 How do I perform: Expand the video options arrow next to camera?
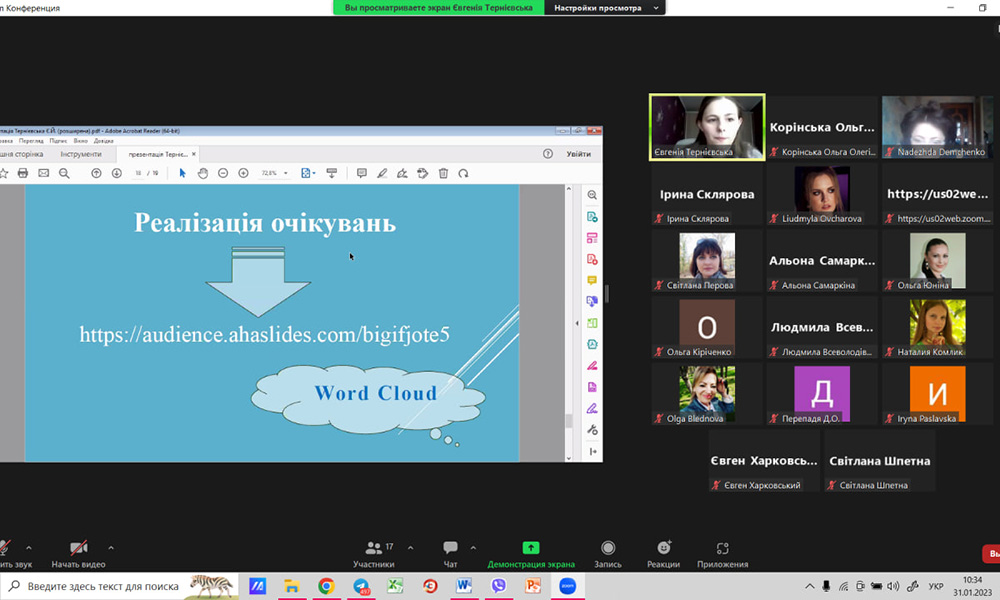tap(110, 548)
